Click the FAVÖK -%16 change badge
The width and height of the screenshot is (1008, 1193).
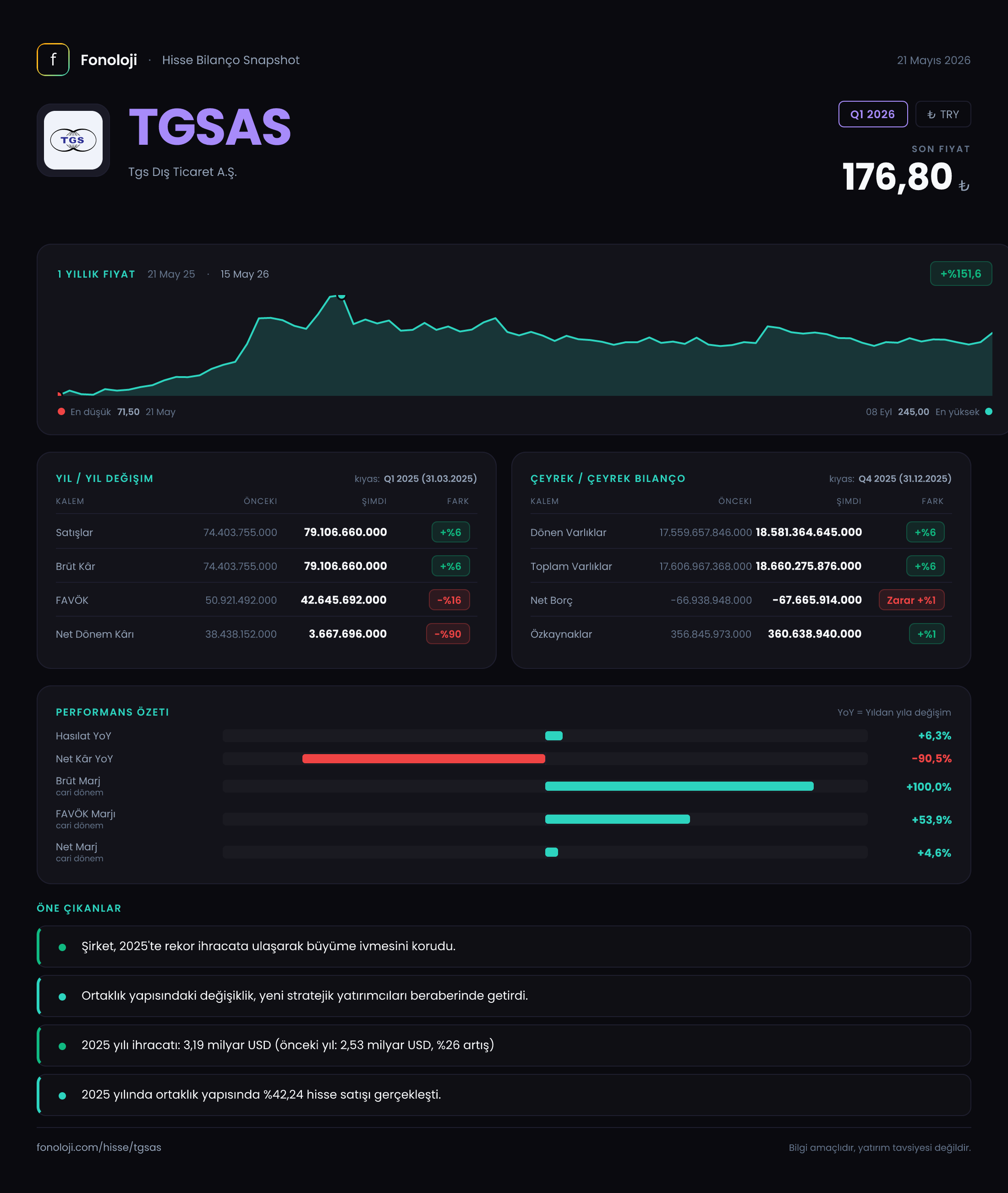point(449,600)
